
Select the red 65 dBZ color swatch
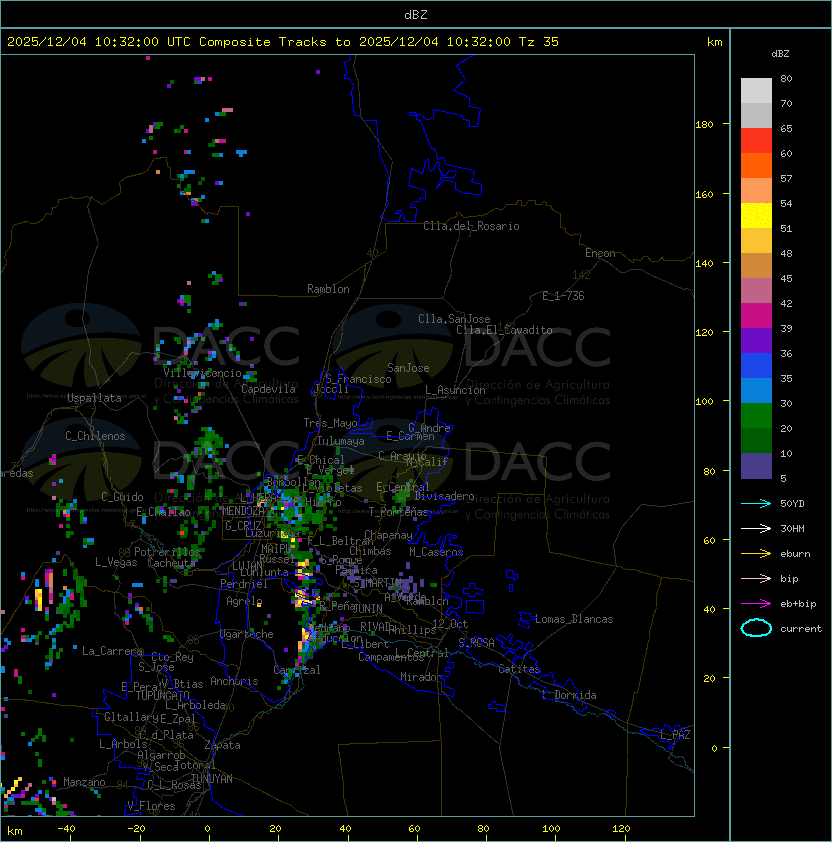(x=756, y=141)
